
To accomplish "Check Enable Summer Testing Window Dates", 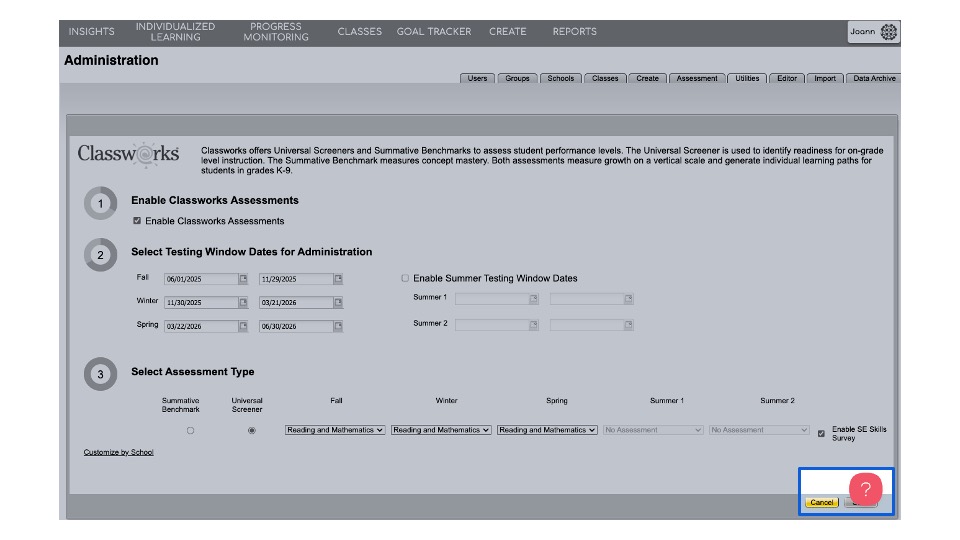I will [405, 279].
